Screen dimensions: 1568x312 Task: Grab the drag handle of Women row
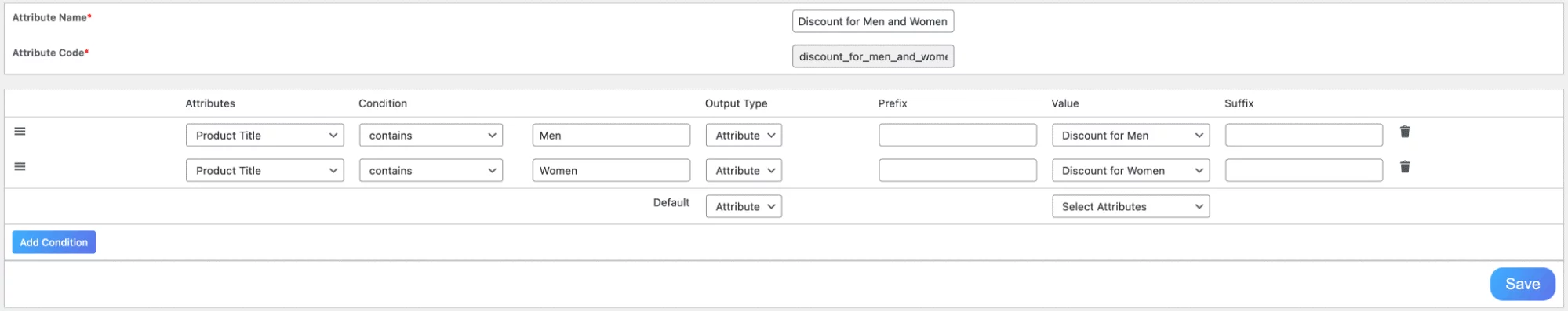click(20, 167)
